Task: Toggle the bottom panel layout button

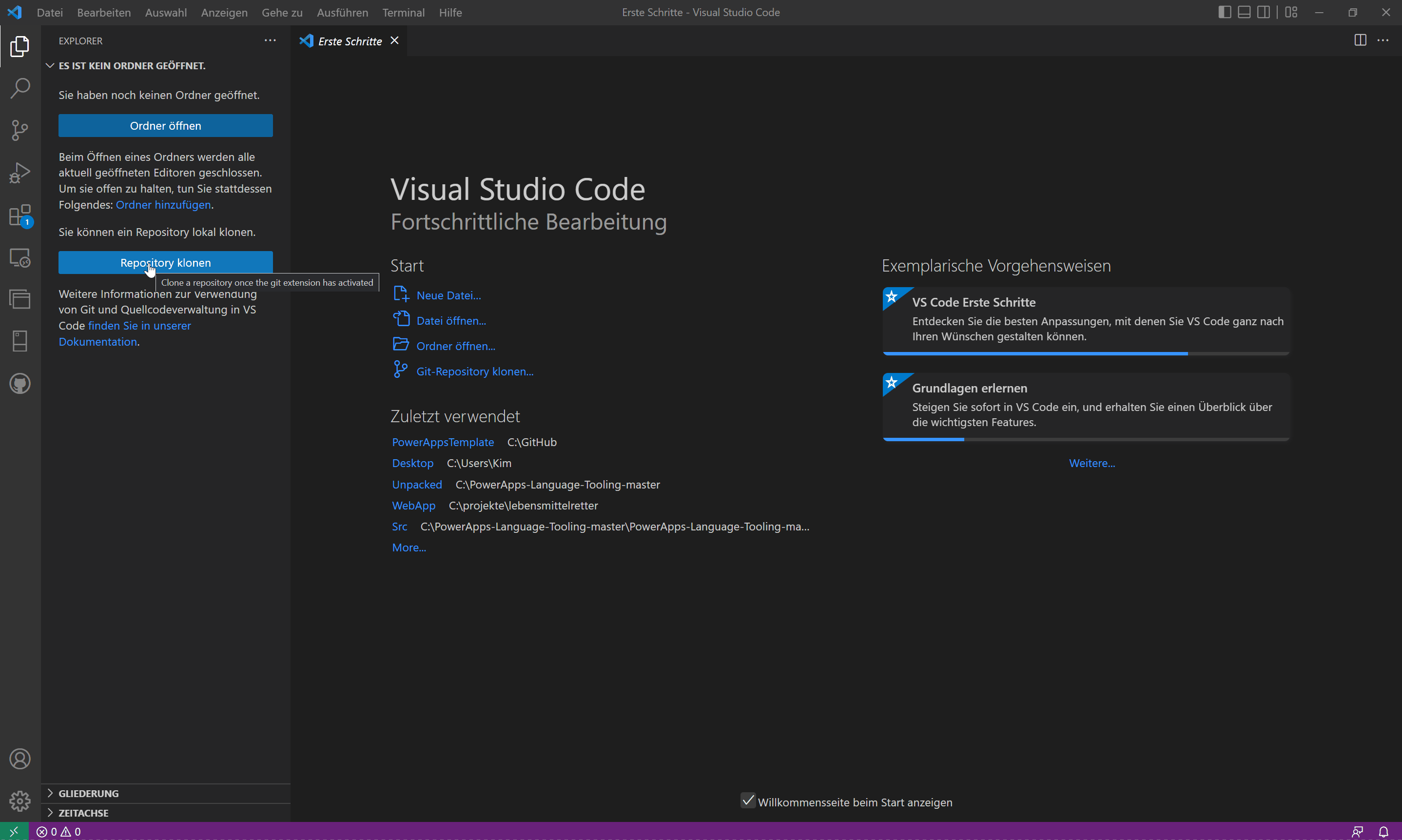Action: 1244,12
